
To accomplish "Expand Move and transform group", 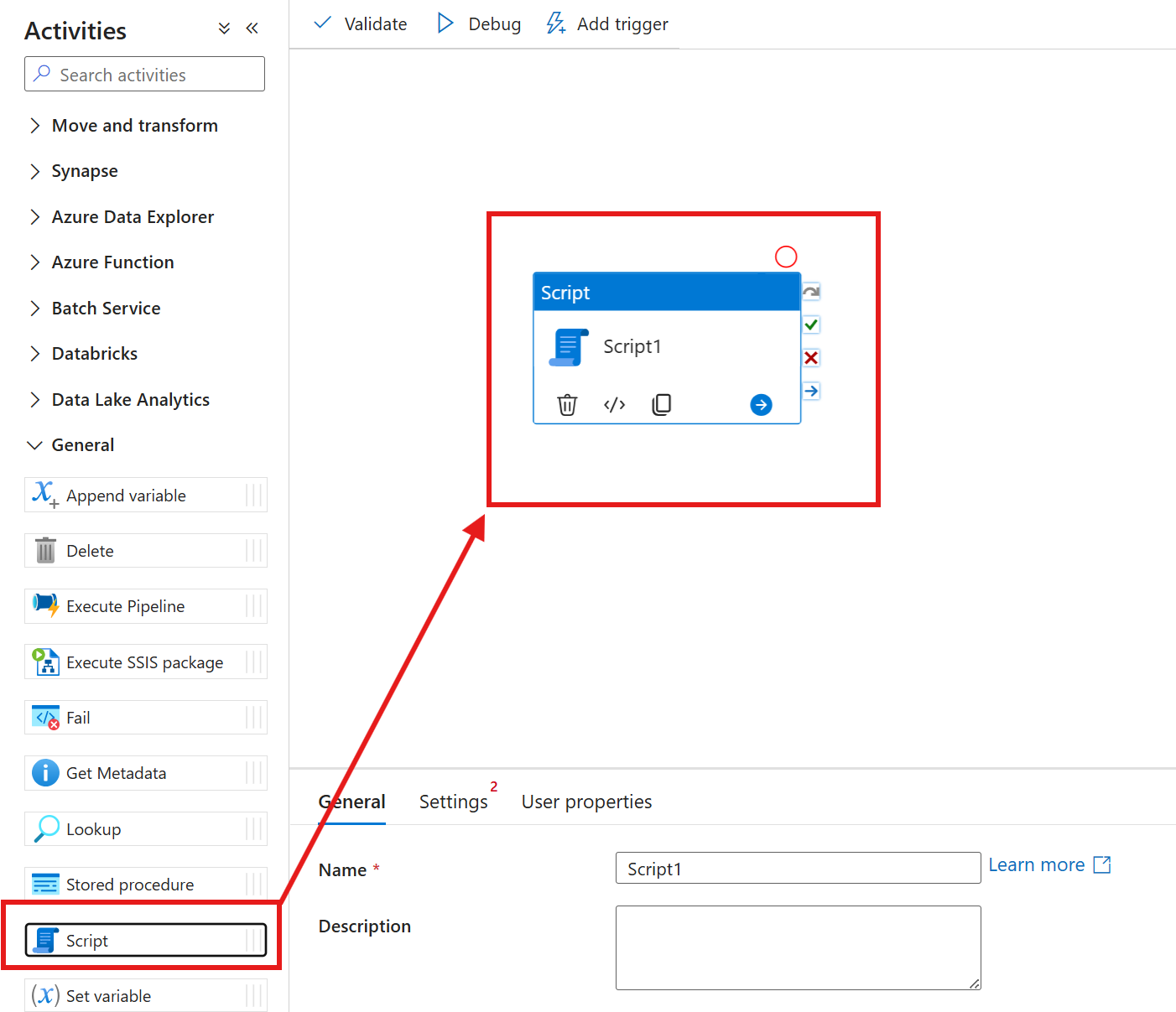I will click(x=123, y=126).
